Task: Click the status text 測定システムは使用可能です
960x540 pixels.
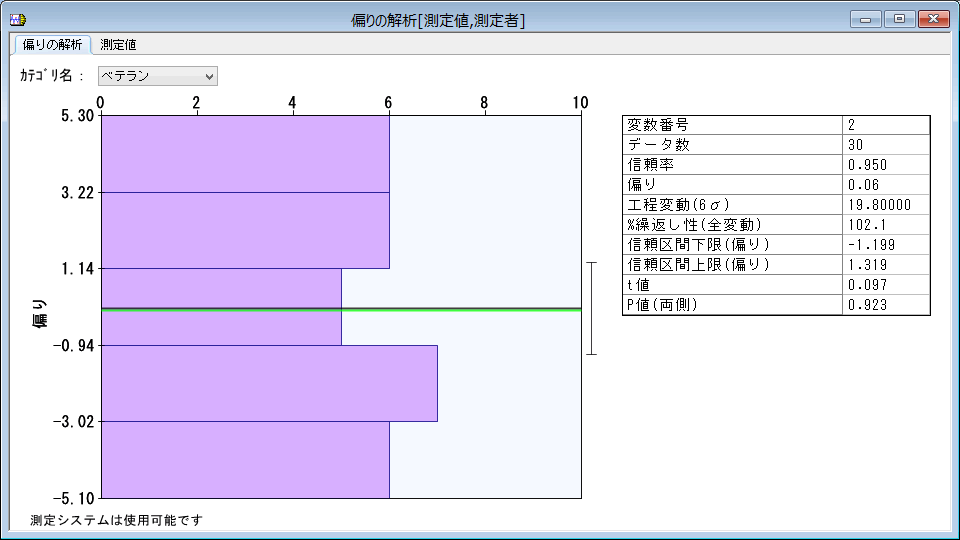Action: pyautogui.click(x=116, y=520)
